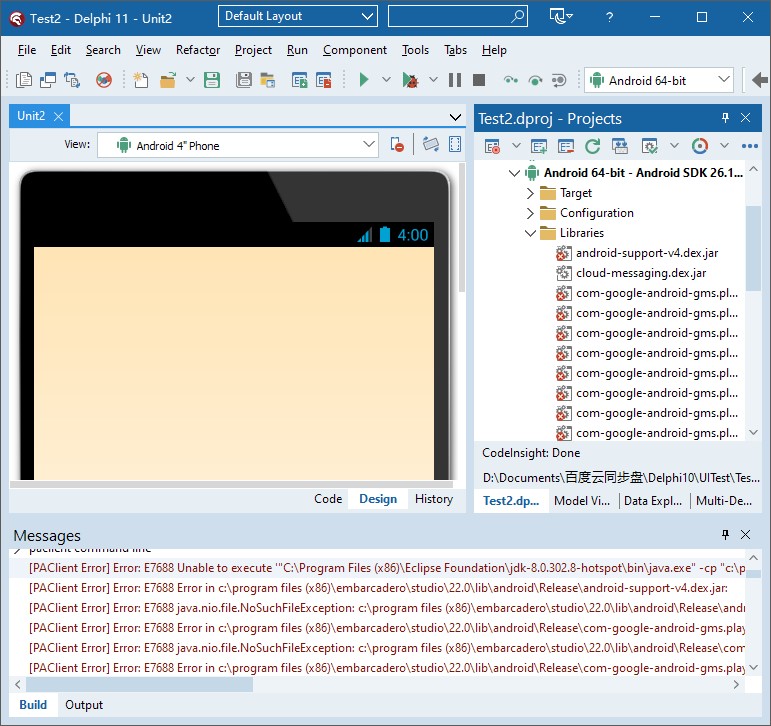
Task: Switch to the Code tab
Action: (328, 499)
